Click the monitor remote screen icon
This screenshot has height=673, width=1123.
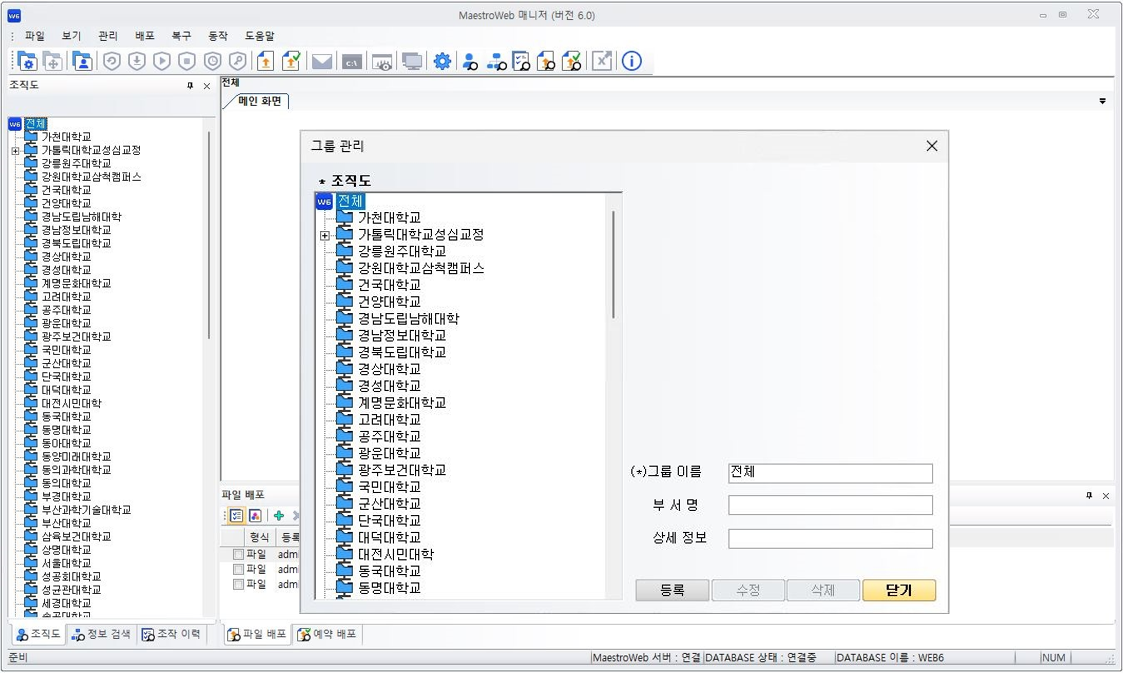pos(412,61)
